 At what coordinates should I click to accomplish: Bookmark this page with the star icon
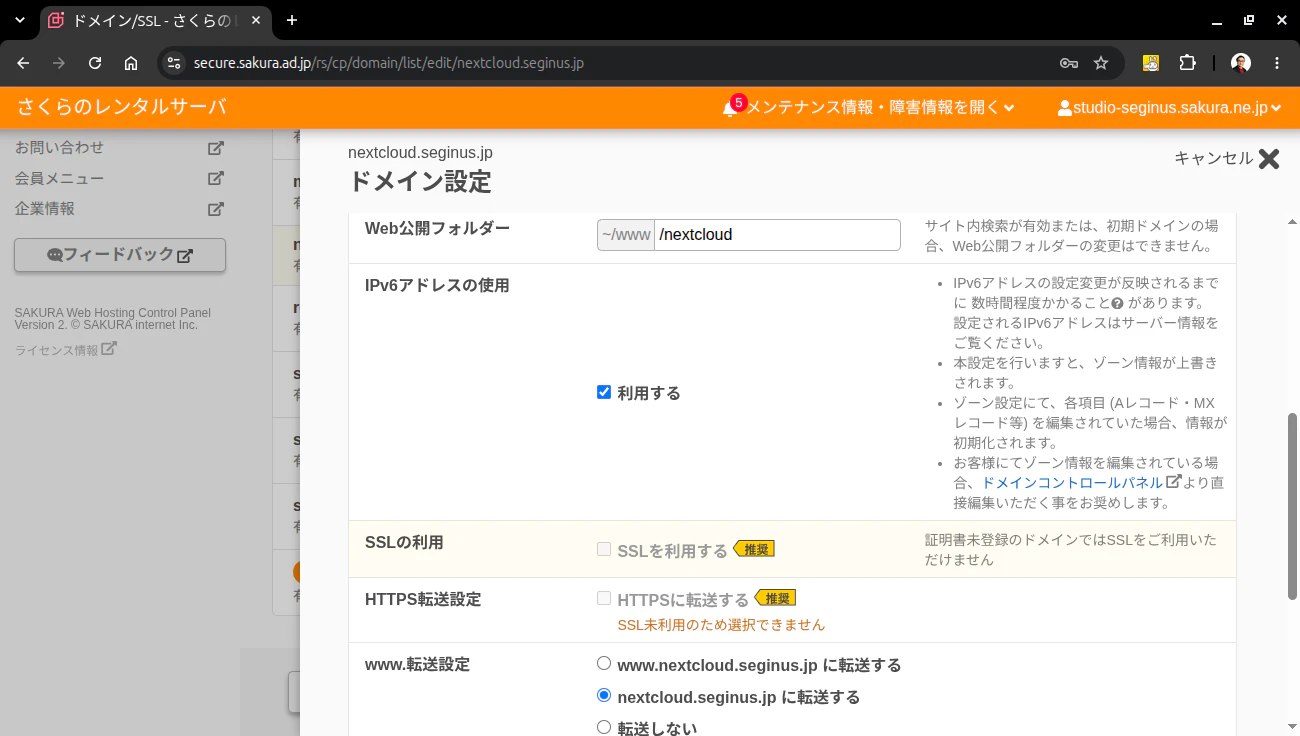click(1101, 63)
